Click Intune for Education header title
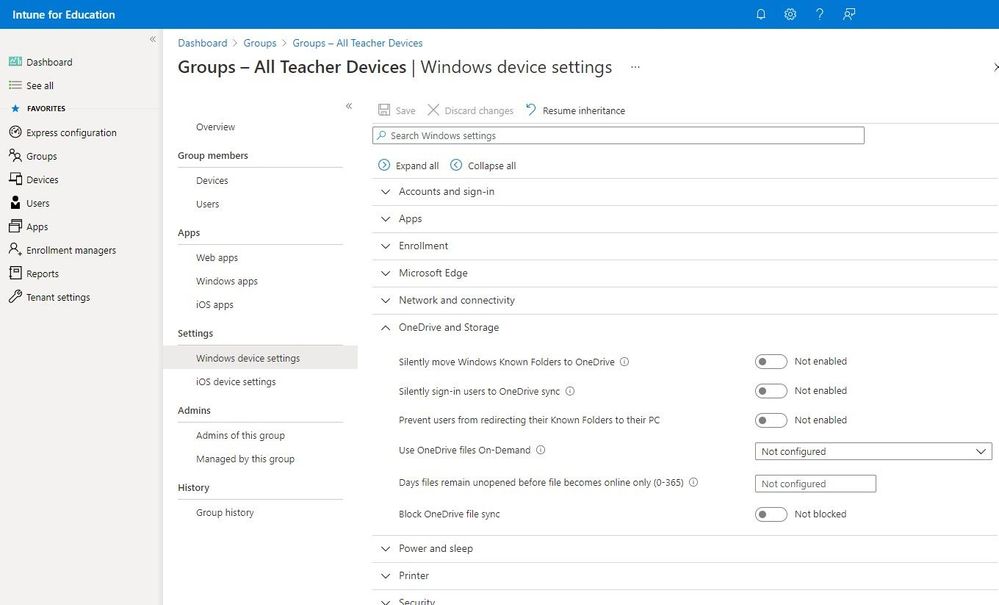Screen dimensions: 999x605 click(64, 14)
